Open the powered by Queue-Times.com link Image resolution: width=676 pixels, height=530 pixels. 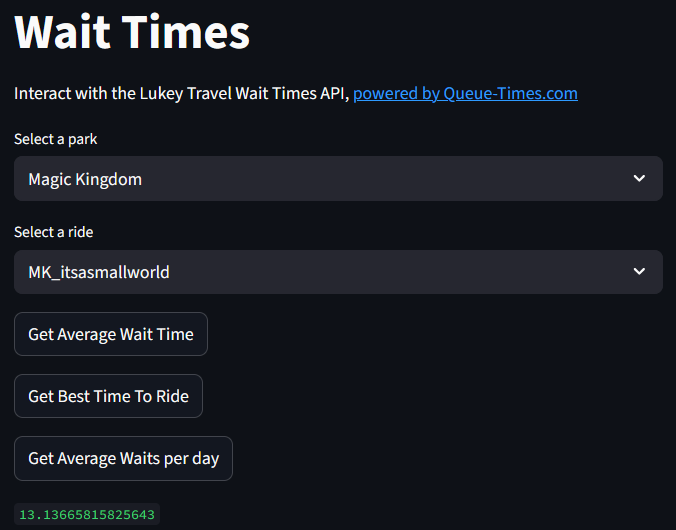465,94
